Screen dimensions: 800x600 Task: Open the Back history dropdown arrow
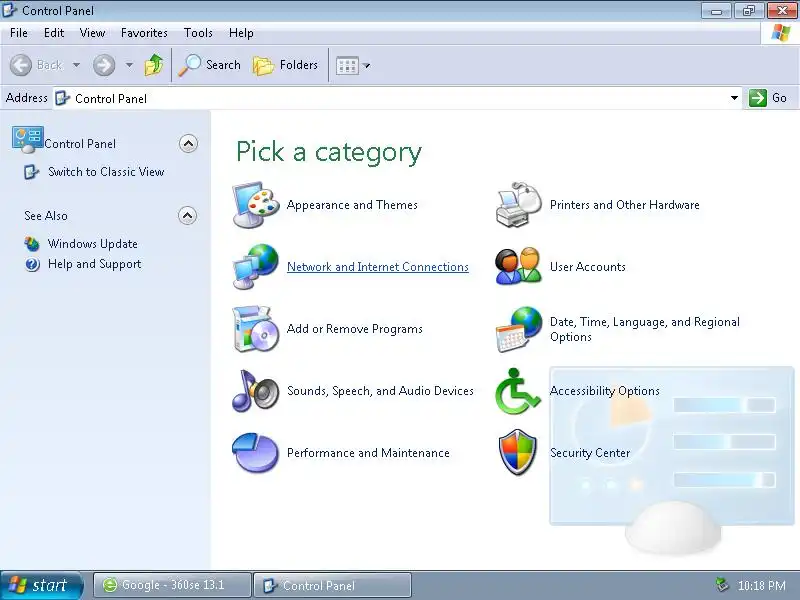tap(77, 65)
